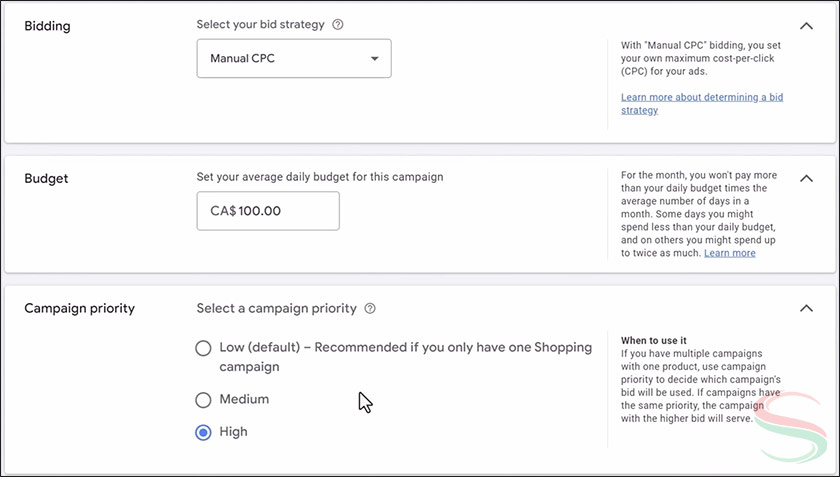The height and width of the screenshot is (477, 840).
Task: Click help icon beside bid strategy label
Action: click(x=338, y=25)
